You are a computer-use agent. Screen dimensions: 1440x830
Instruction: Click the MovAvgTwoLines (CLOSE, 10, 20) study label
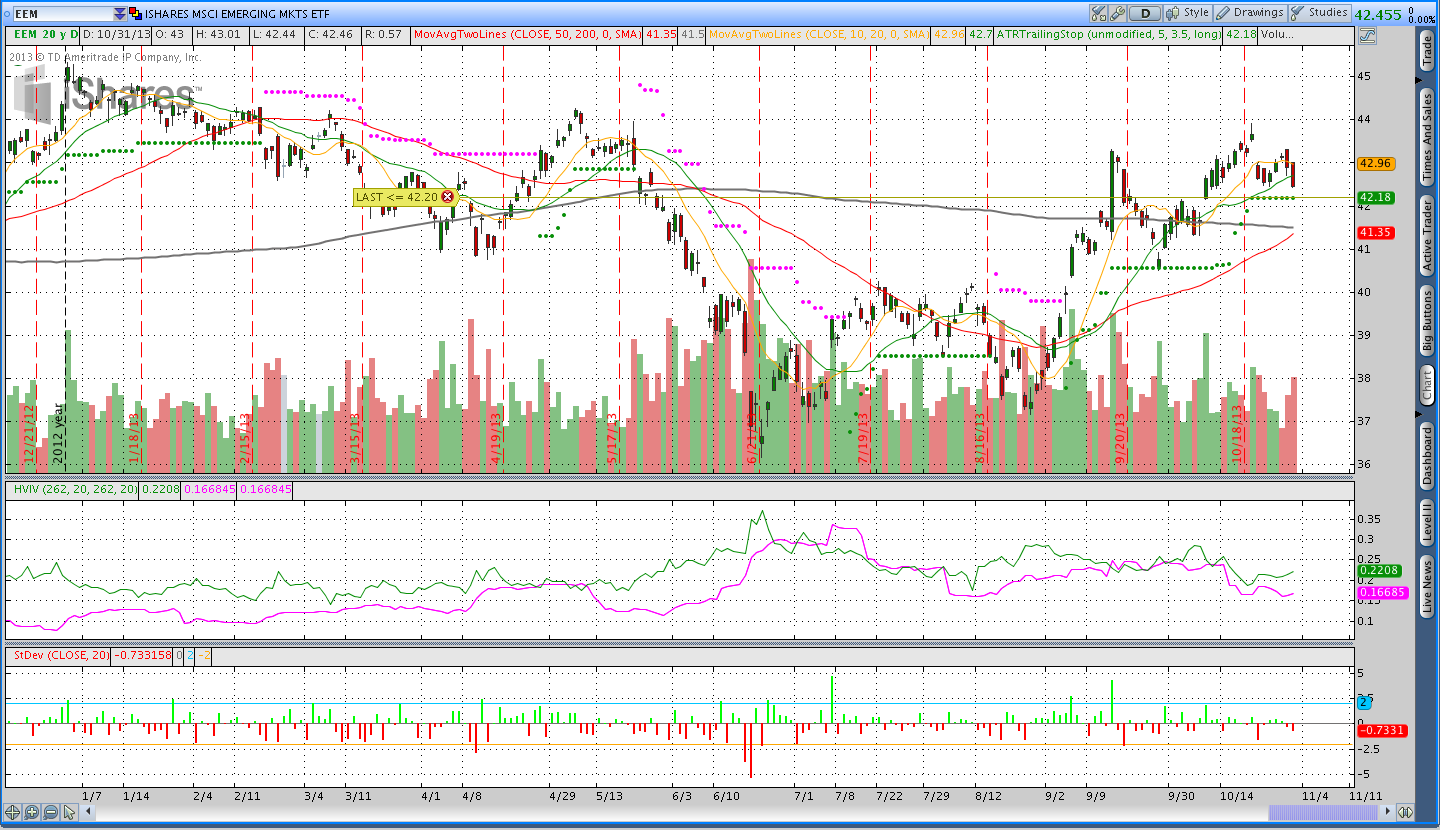(818, 35)
